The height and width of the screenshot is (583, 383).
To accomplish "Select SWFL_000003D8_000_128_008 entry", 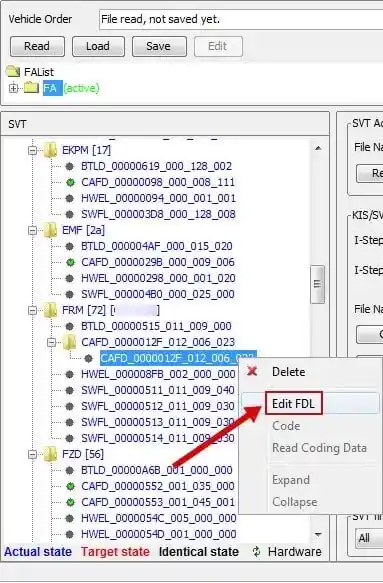I will pos(158,214).
